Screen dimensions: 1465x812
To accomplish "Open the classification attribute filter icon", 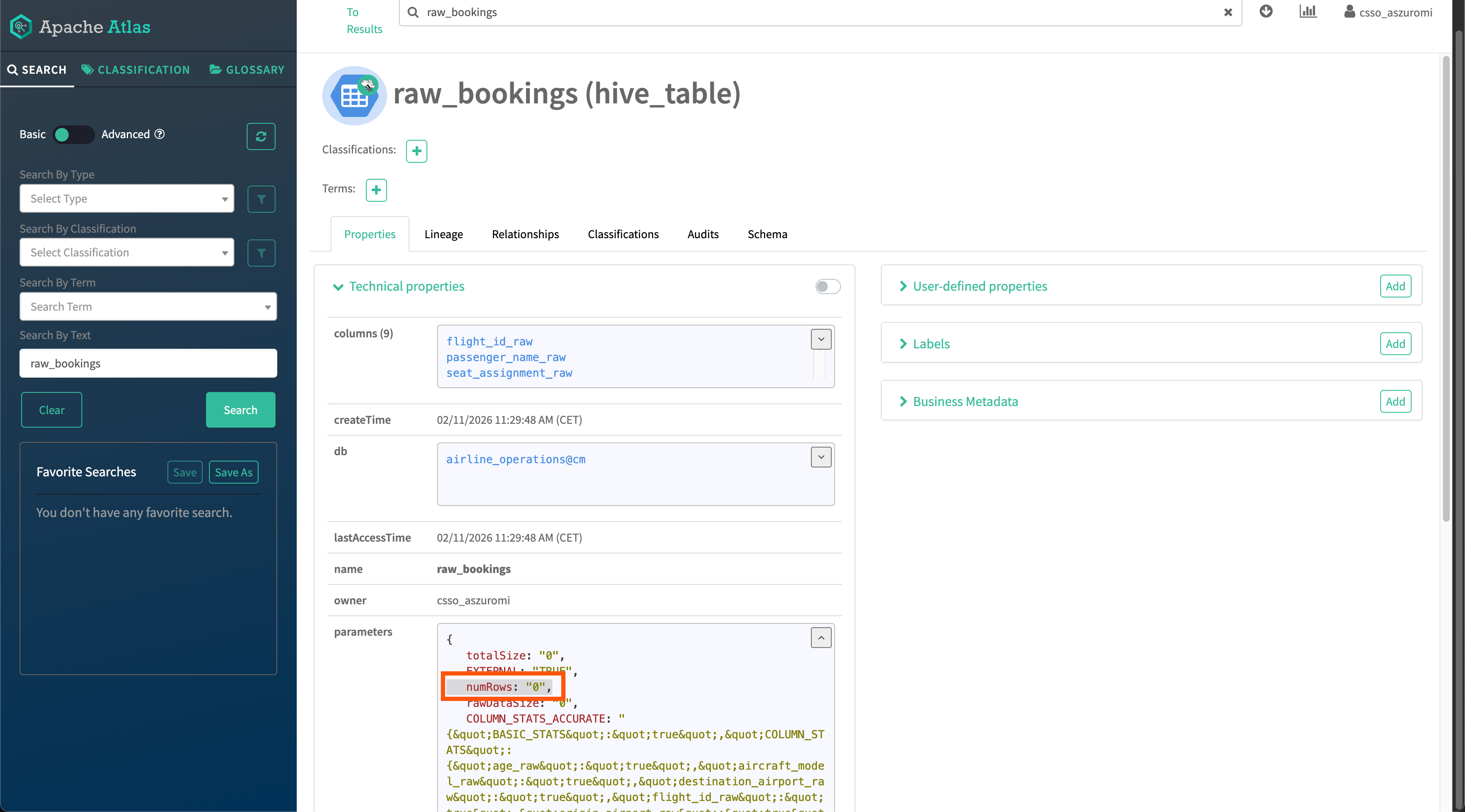I will 261,253.
